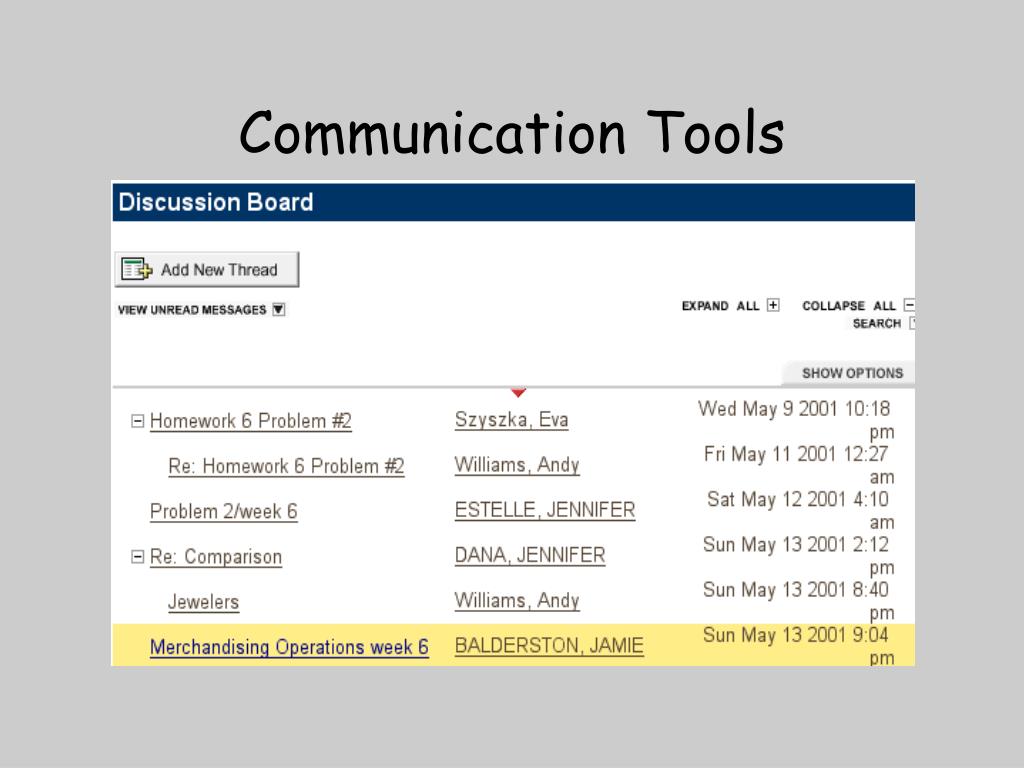
Task: Collapse the Re: Comparison thread
Action: point(137,557)
